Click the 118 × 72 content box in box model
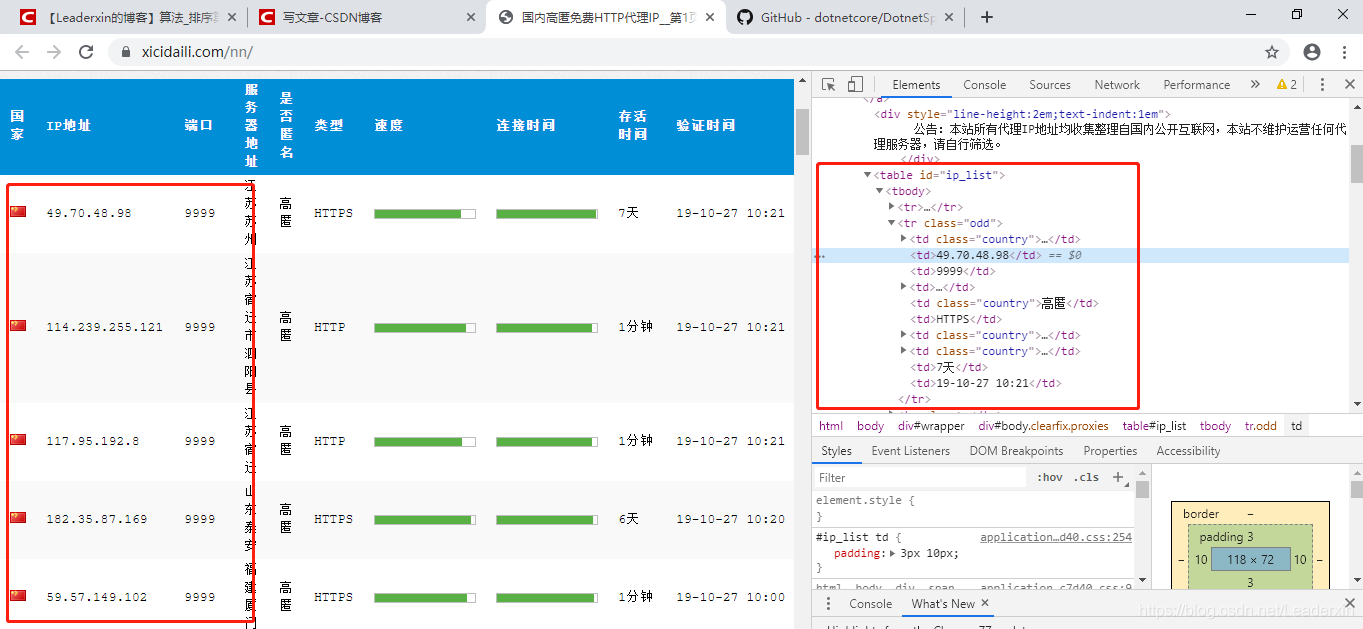 tap(1250, 560)
